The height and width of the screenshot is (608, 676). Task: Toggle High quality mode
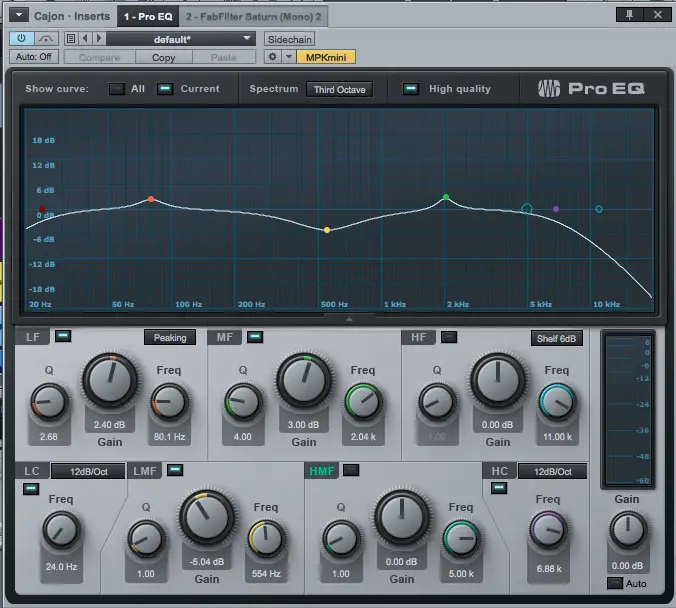pyautogui.click(x=411, y=89)
